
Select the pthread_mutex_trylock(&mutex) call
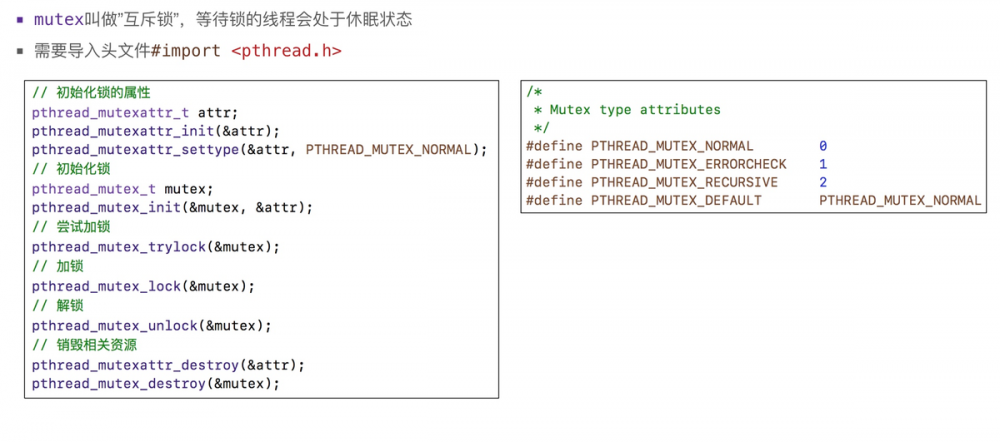pyautogui.click(x=156, y=246)
